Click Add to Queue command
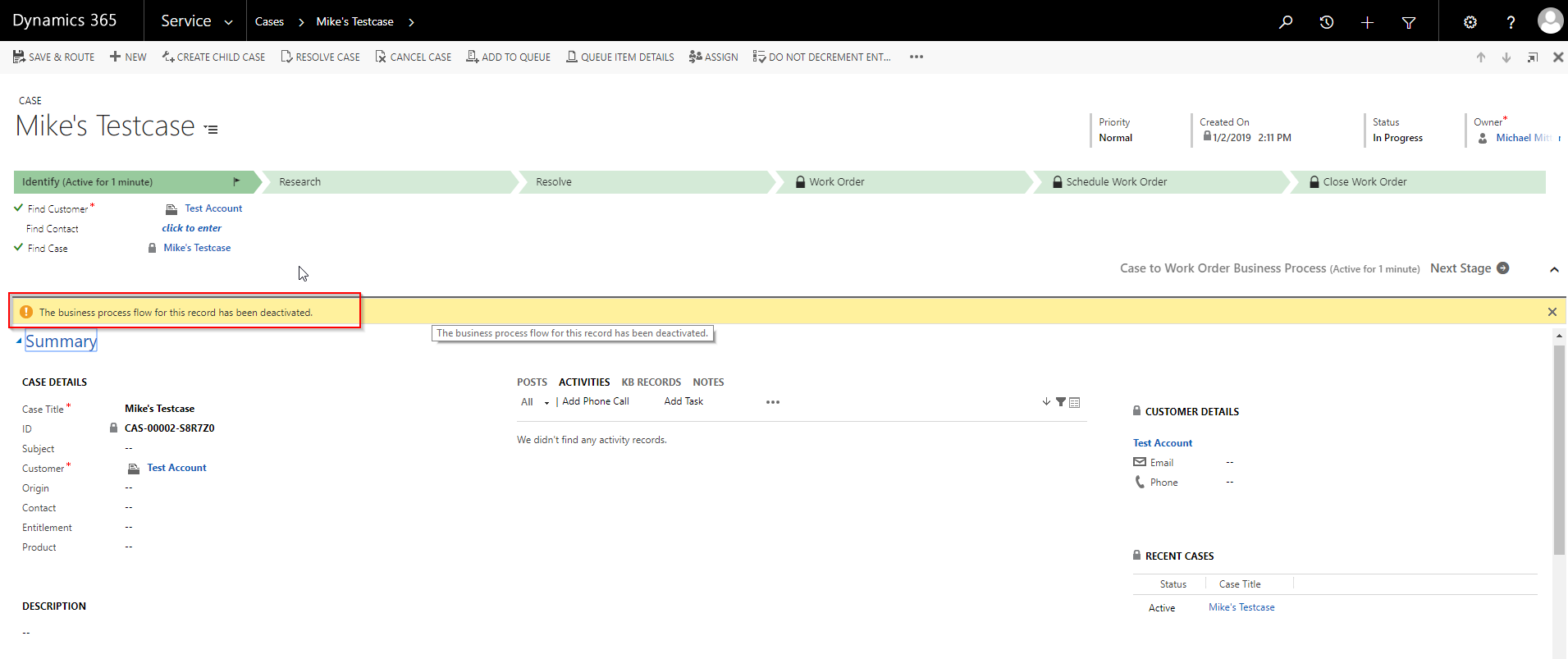 [509, 57]
